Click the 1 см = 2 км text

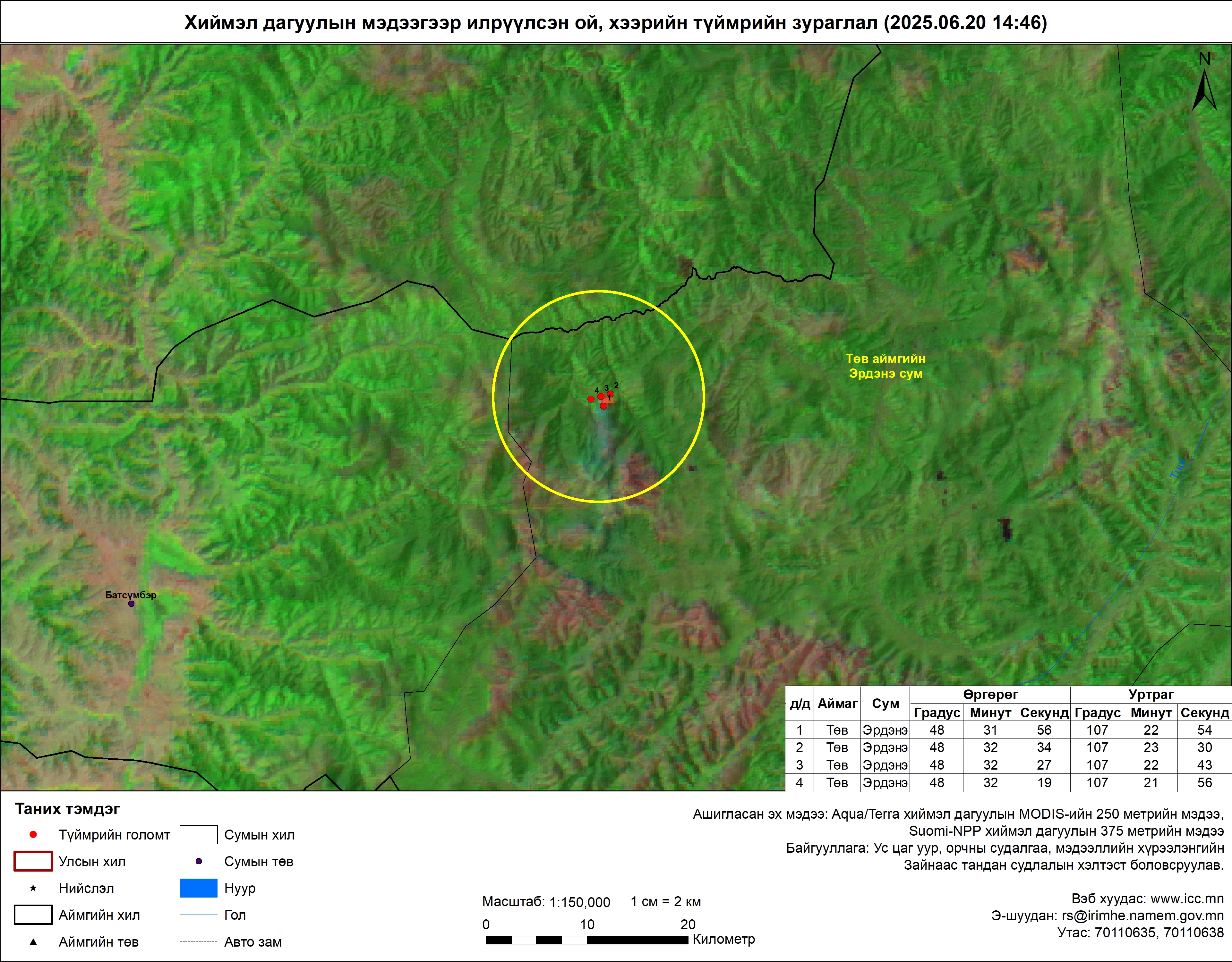pos(666,902)
